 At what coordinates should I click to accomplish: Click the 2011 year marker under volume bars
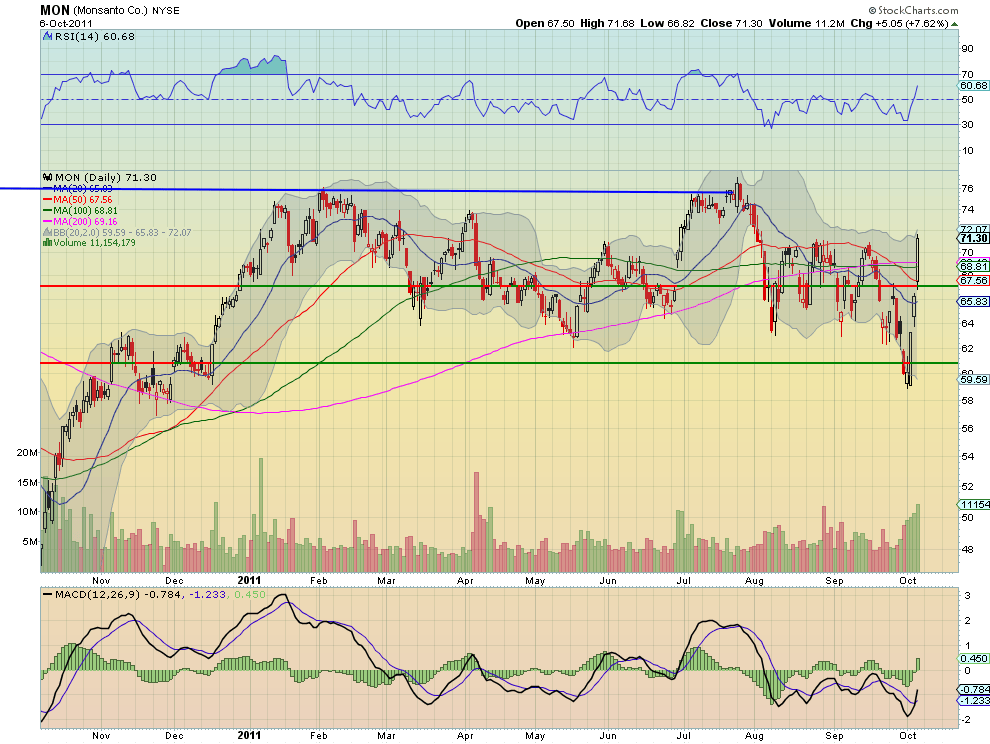click(249, 580)
